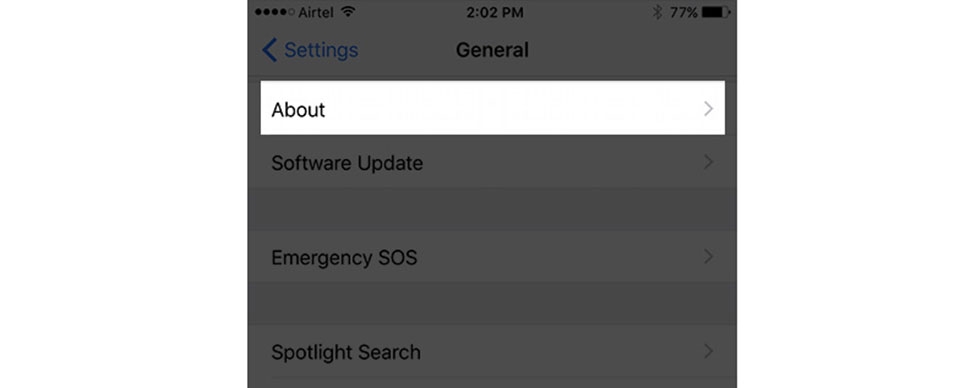Screen dimensions: 960x388
Task: Tap the Bluetooth status icon
Action: pos(657,12)
